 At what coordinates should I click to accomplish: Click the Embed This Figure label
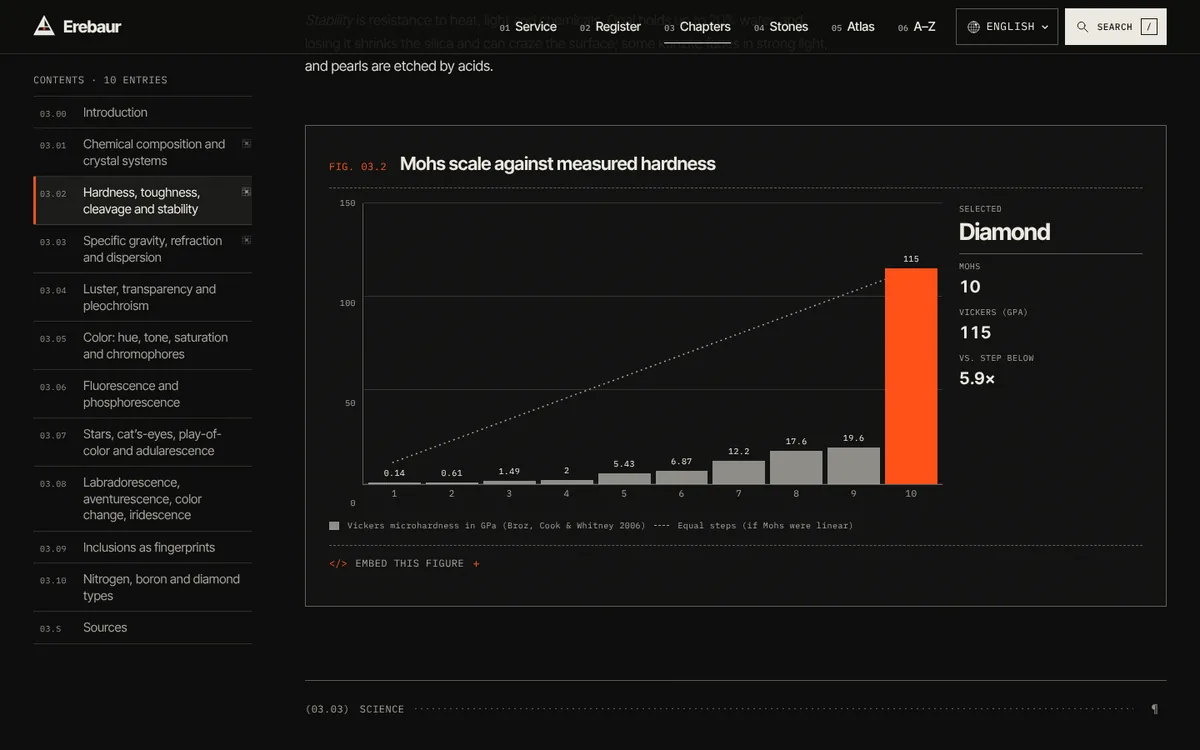(410, 564)
